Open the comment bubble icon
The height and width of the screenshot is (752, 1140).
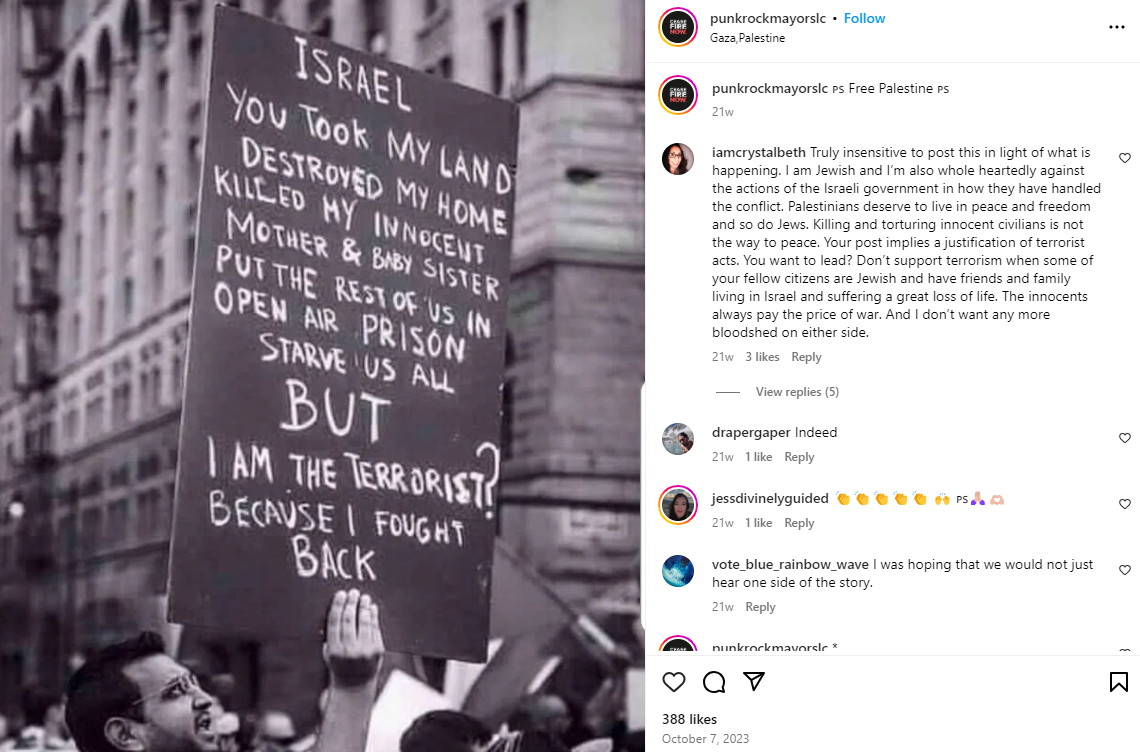[714, 681]
